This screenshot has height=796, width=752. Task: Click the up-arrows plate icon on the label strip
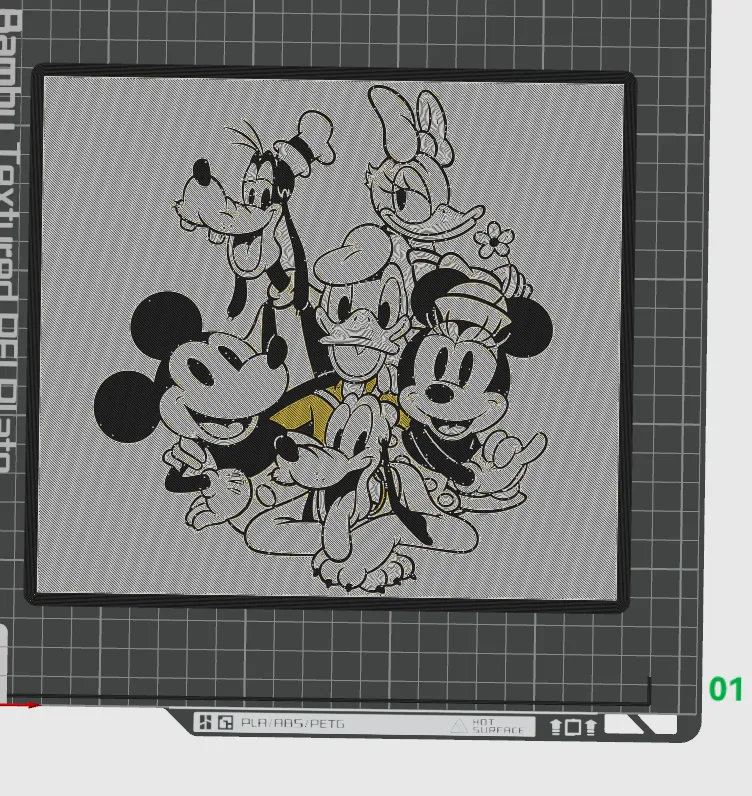[573, 727]
